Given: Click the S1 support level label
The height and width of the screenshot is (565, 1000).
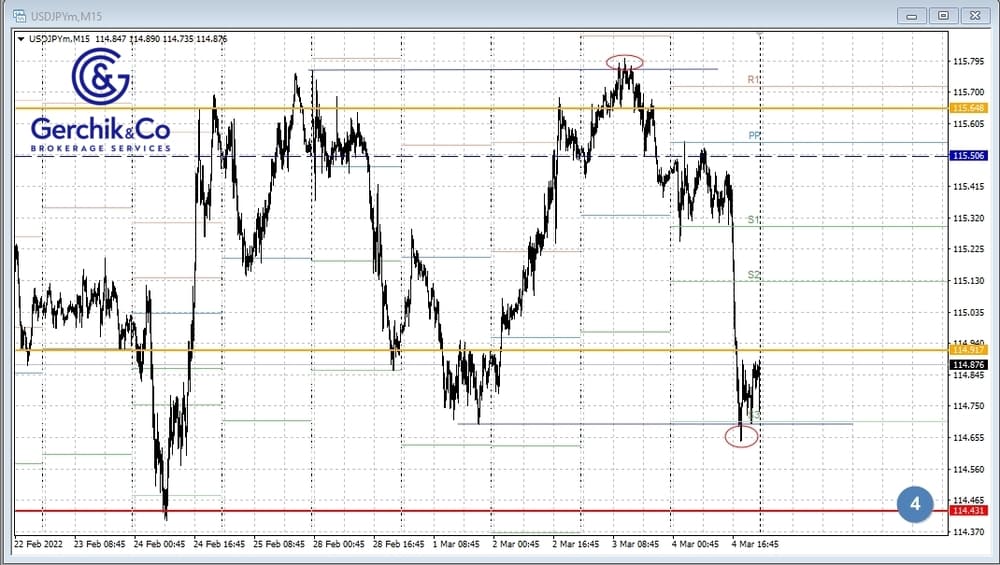Looking at the screenshot, I should [754, 219].
